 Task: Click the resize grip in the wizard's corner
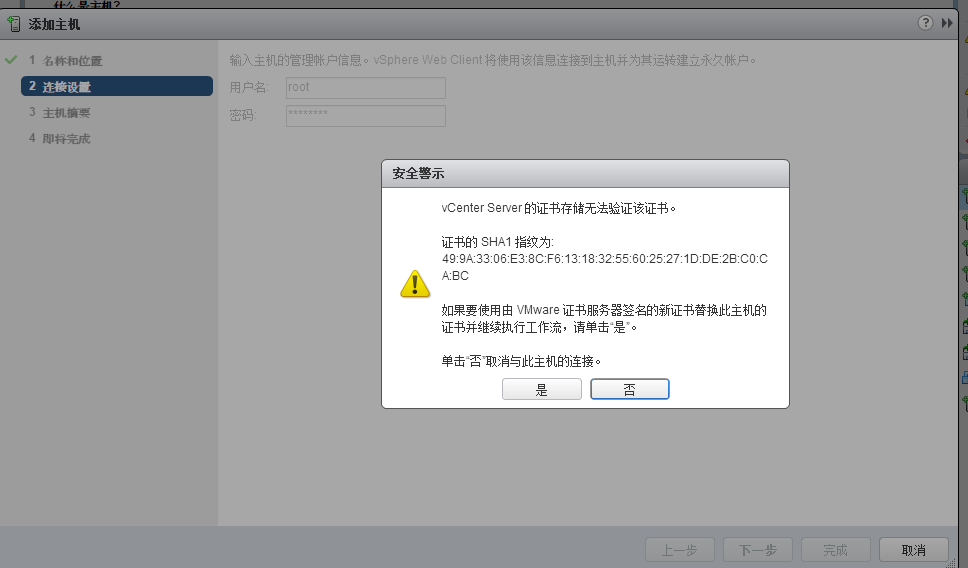953,561
